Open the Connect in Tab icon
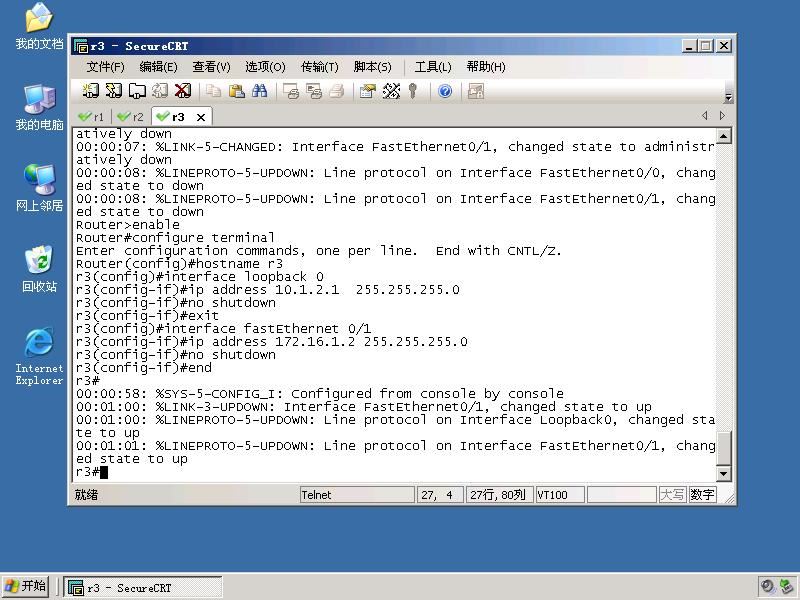 (137, 91)
